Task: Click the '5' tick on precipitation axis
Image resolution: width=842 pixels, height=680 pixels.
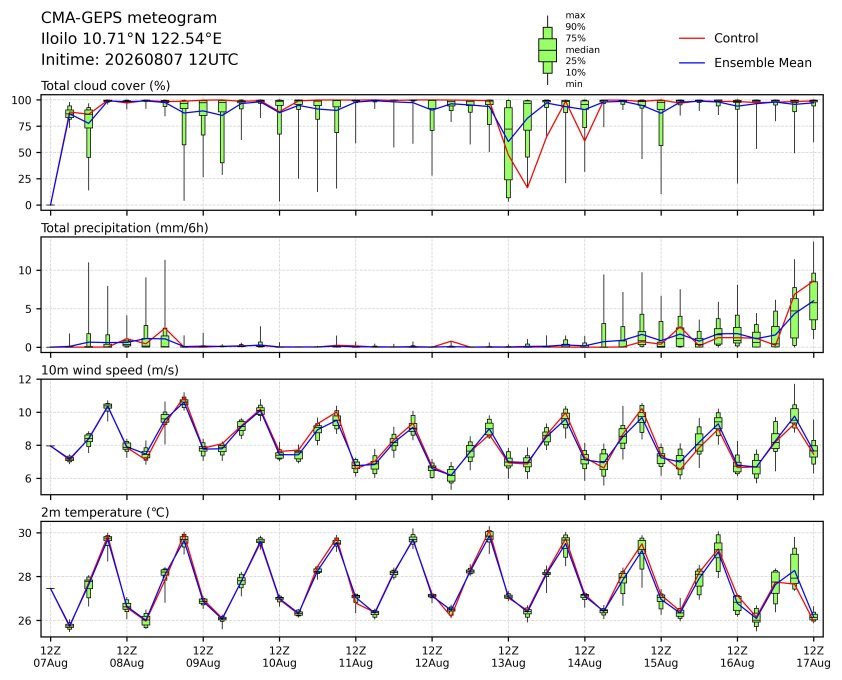Action: pos(30,309)
